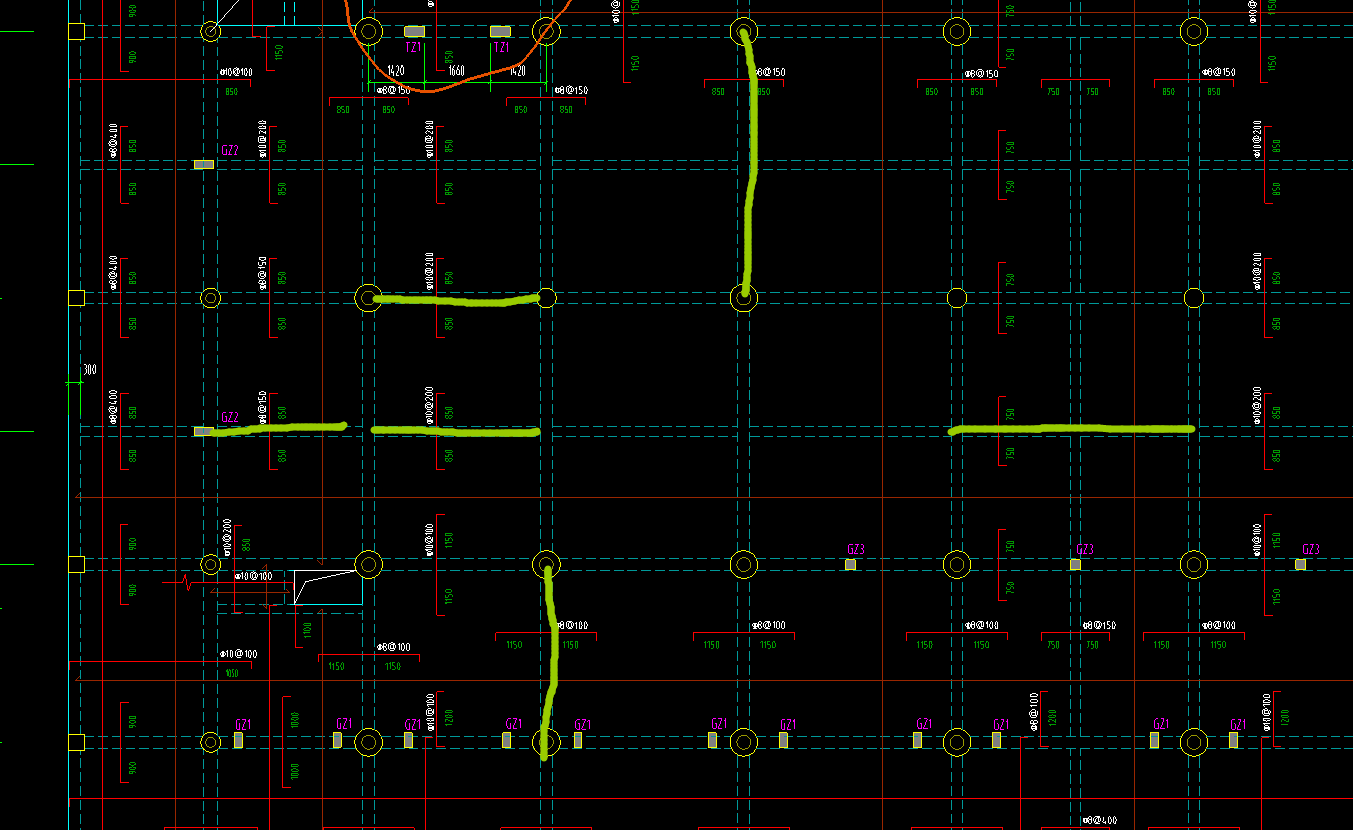Select the white-outlined slab opening rectangle

(x=327, y=588)
